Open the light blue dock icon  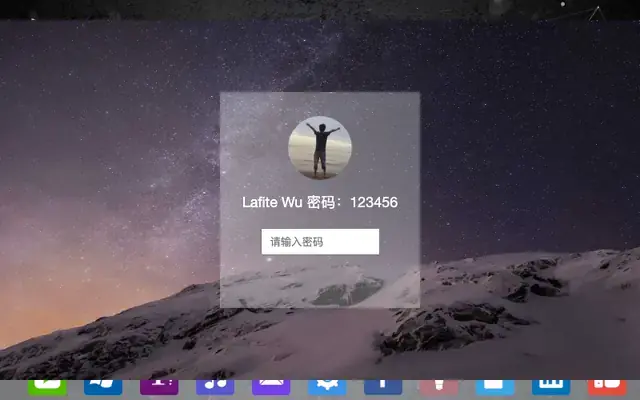(495, 387)
